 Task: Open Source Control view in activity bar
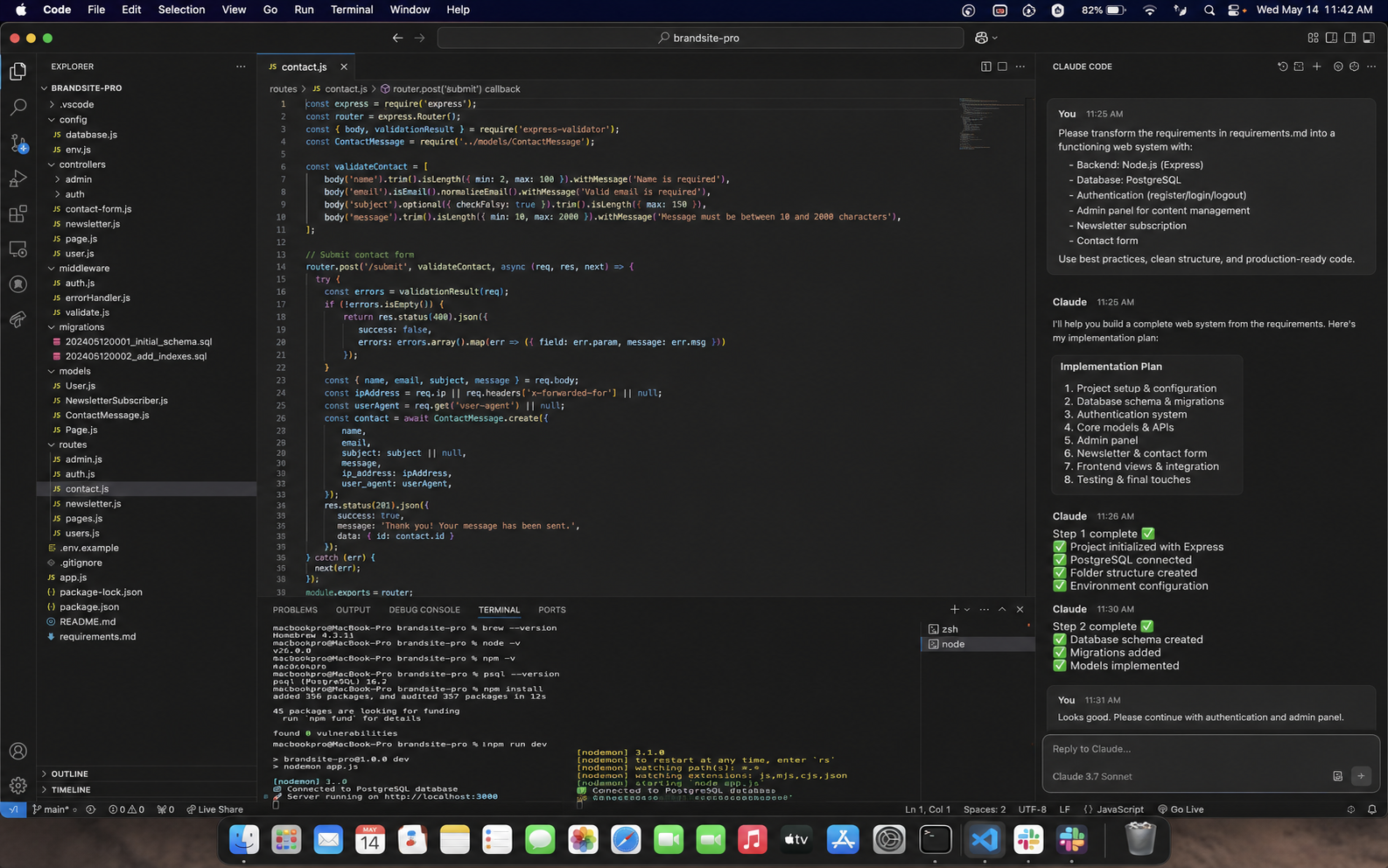click(x=18, y=143)
